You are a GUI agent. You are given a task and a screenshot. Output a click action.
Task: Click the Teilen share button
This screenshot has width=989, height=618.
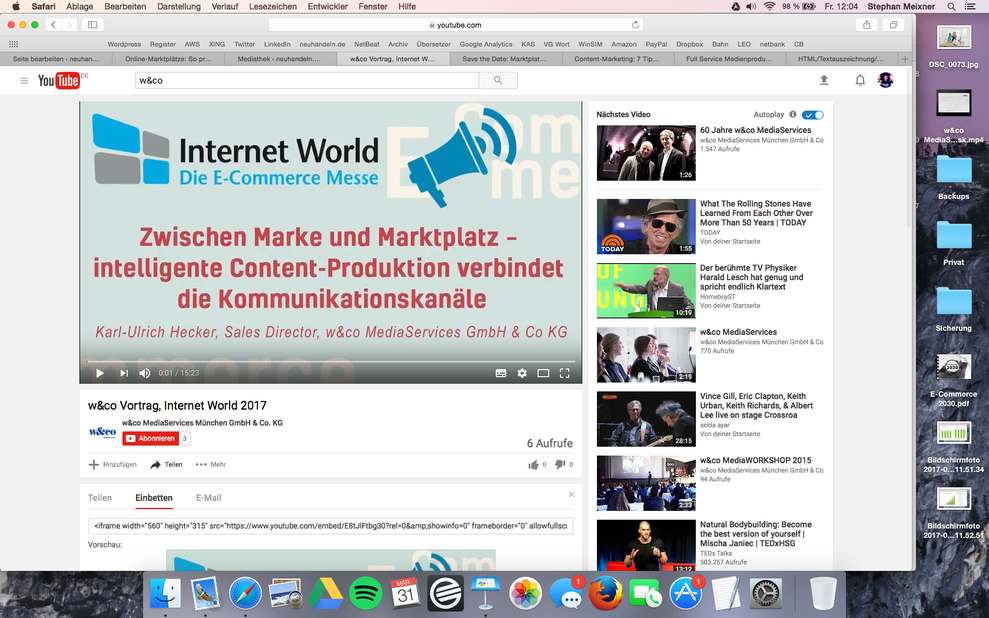point(167,465)
